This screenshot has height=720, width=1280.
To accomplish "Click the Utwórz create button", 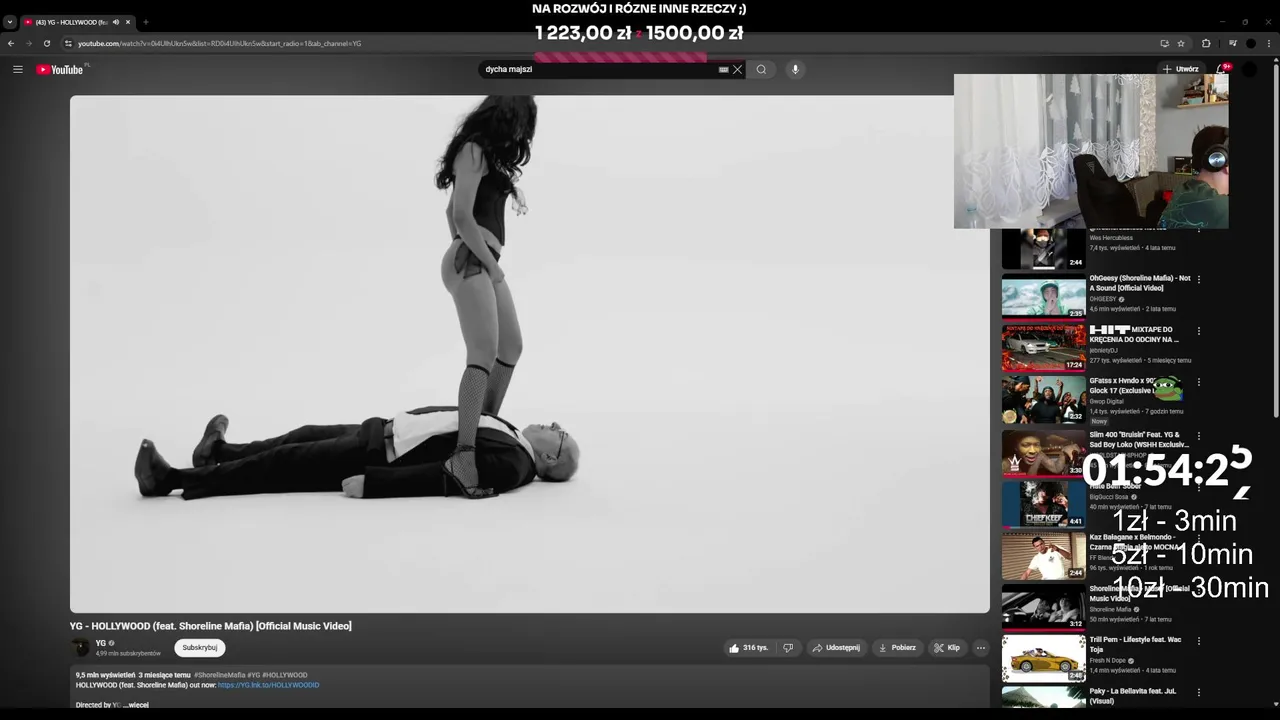I will [x=1180, y=69].
